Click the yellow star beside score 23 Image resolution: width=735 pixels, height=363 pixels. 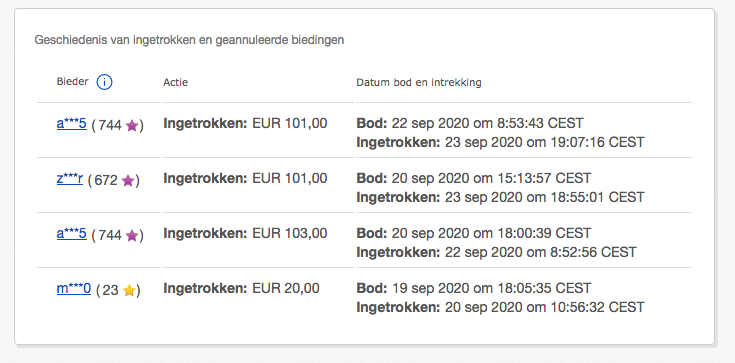(129, 291)
